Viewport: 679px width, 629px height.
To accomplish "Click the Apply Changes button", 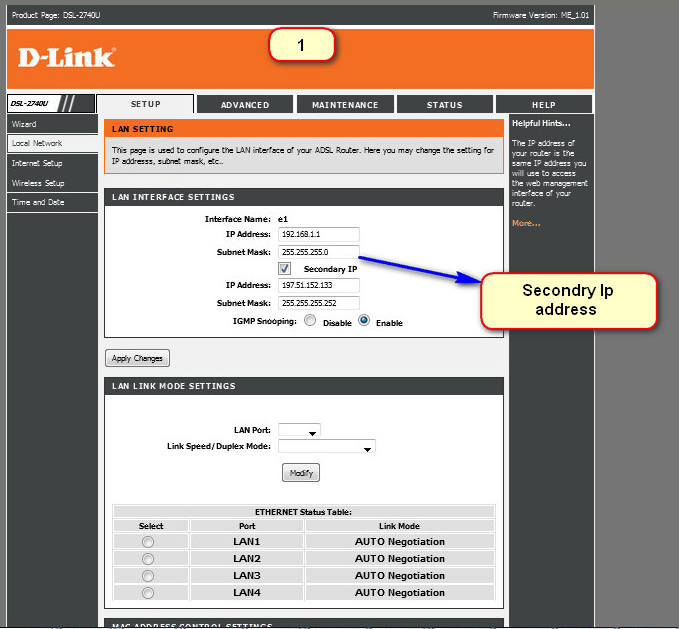I will click(137, 358).
